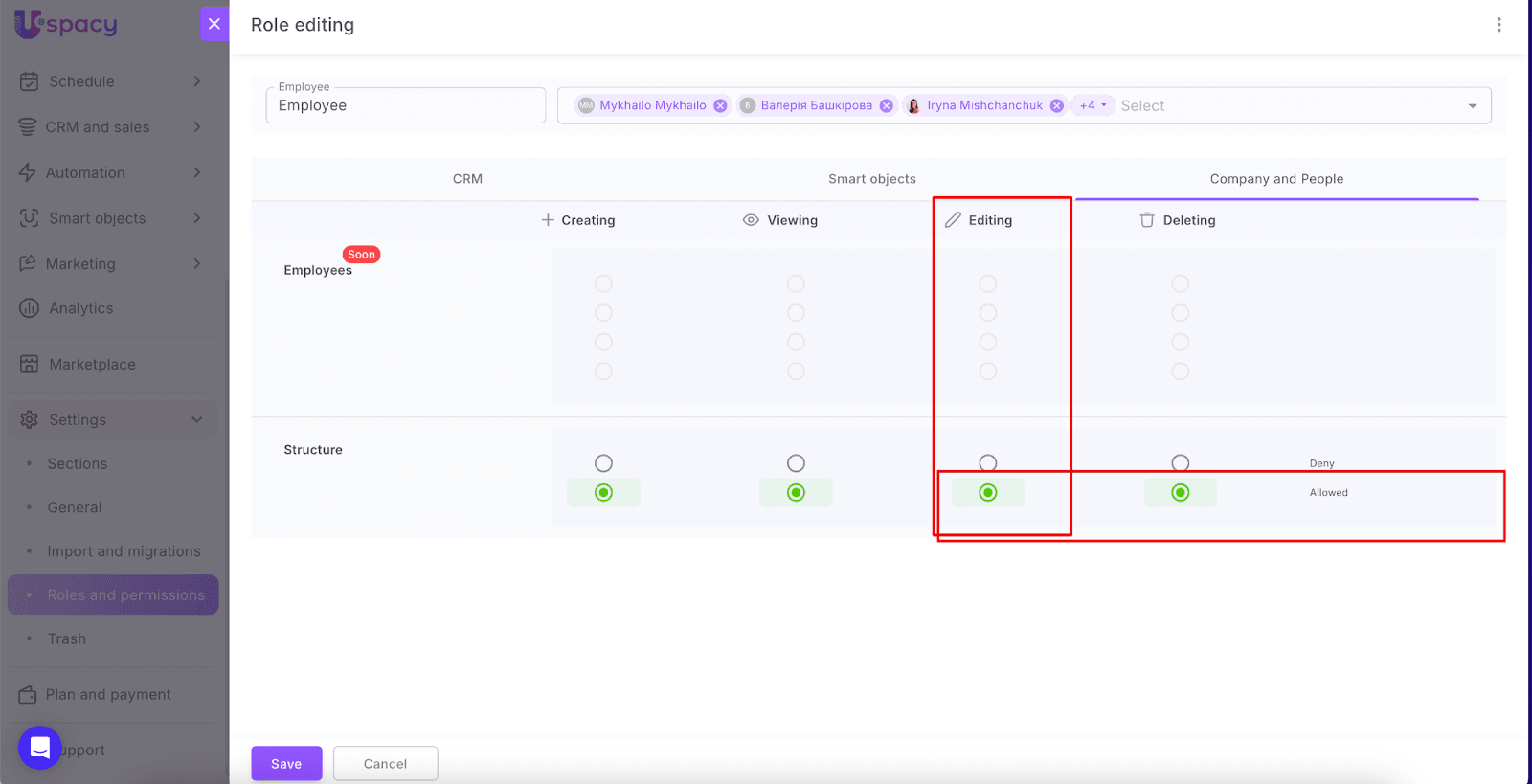Expand the +4 more employees chip
Viewport: 1532px width, 784px height.
click(x=1093, y=106)
